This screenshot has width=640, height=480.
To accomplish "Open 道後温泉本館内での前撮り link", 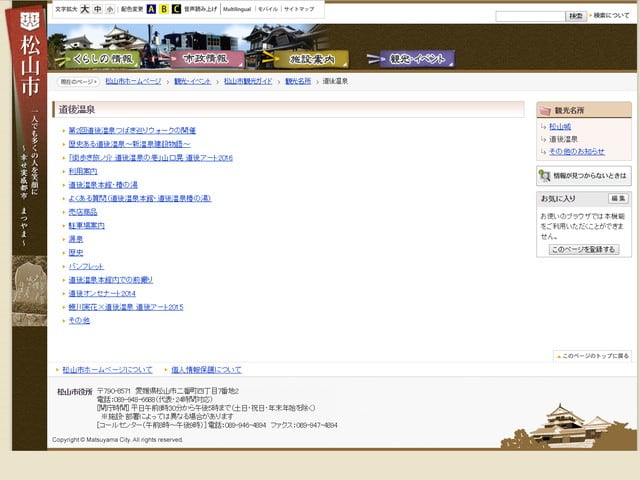I will [x=111, y=280].
